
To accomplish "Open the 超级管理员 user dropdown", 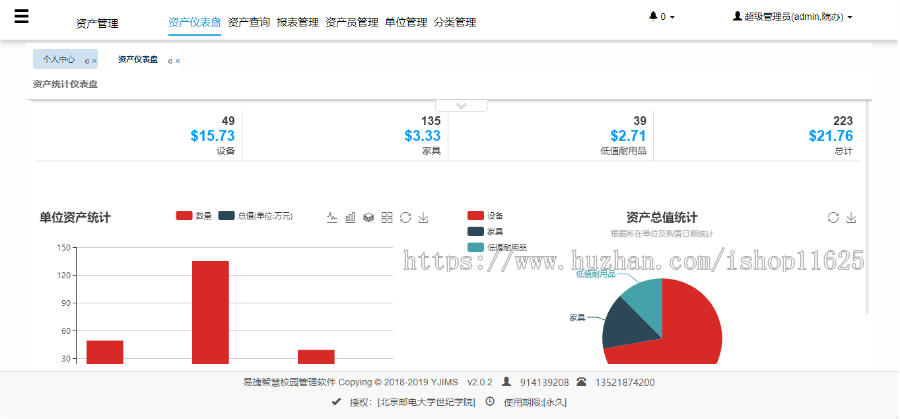I will click(x=792, y=17).
